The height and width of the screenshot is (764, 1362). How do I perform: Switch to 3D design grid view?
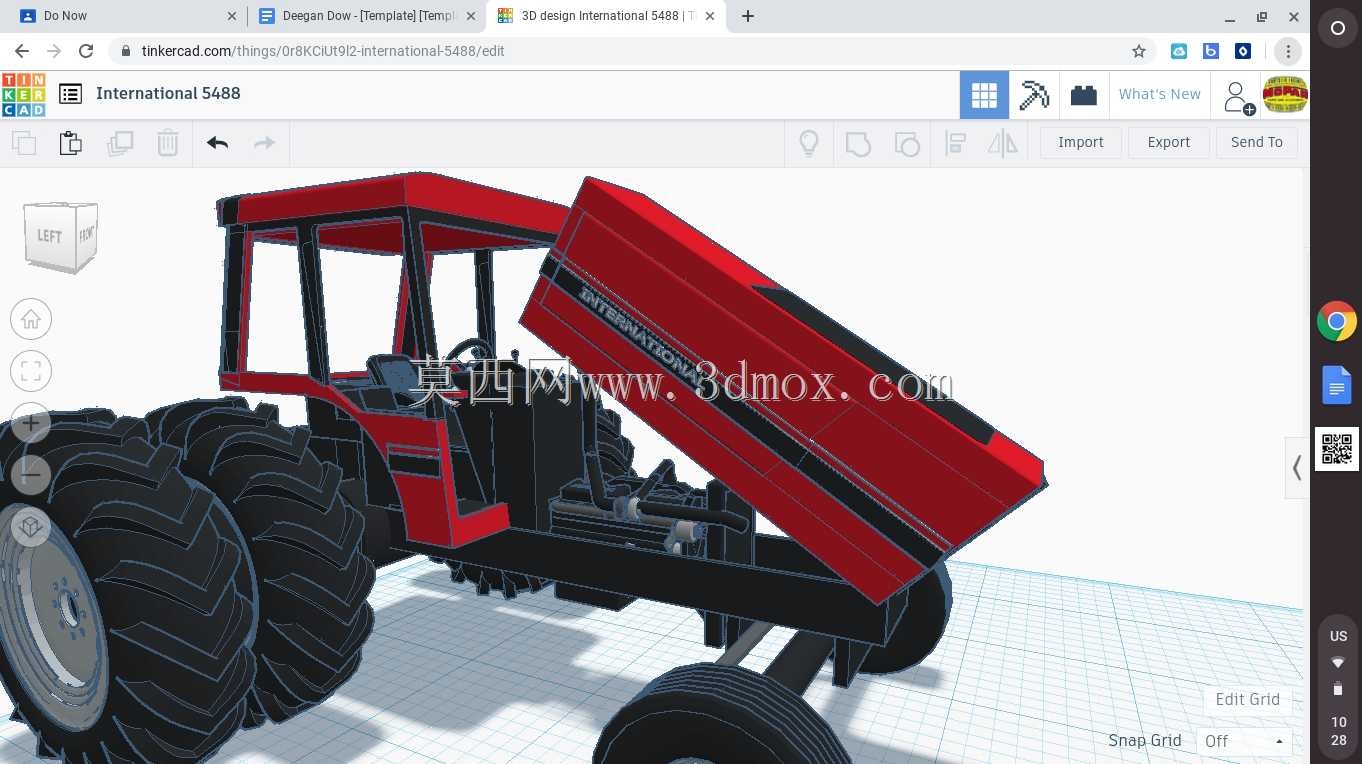point(984,95)
